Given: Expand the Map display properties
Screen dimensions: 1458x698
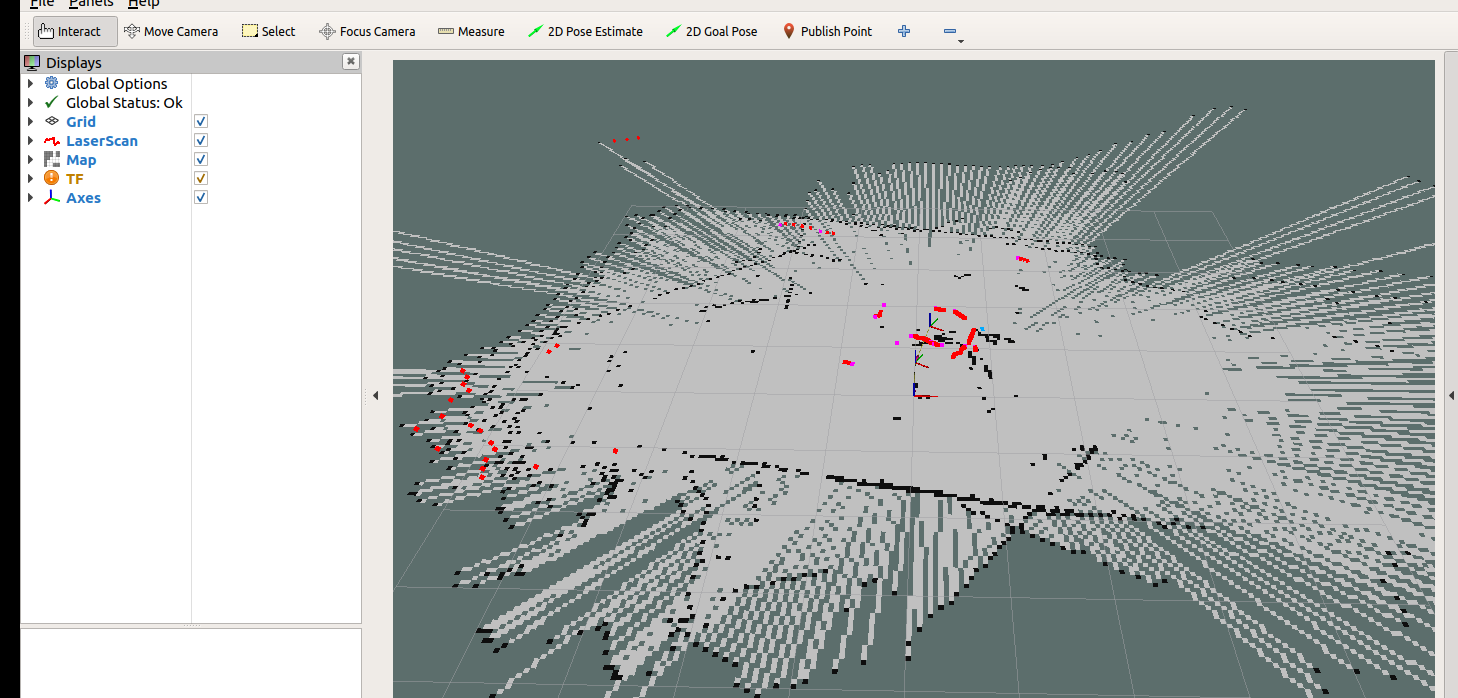Looking at the screenshot, I should tap(30, 160).
